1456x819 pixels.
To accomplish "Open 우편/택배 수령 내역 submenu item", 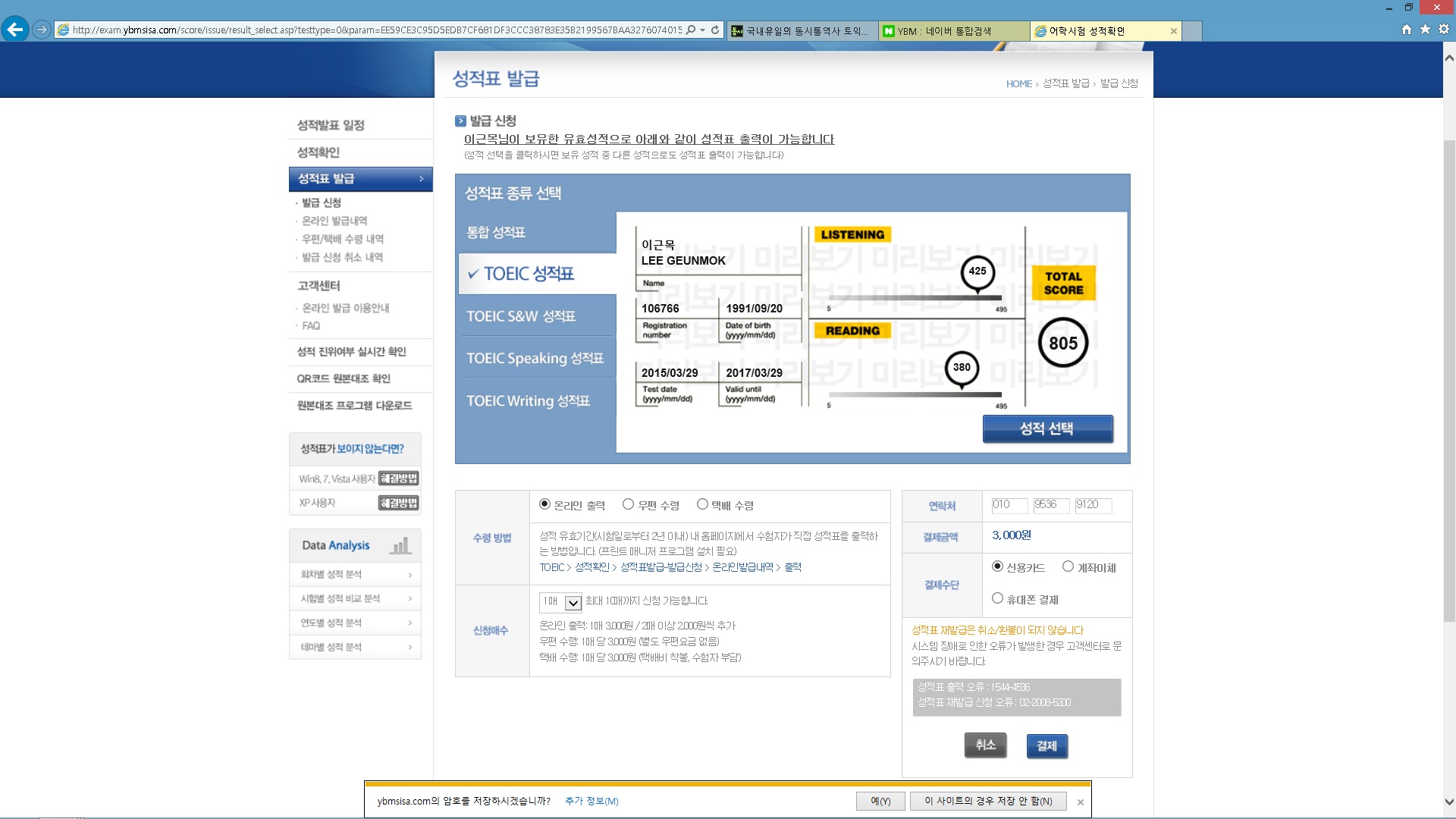I will (343, 239).
